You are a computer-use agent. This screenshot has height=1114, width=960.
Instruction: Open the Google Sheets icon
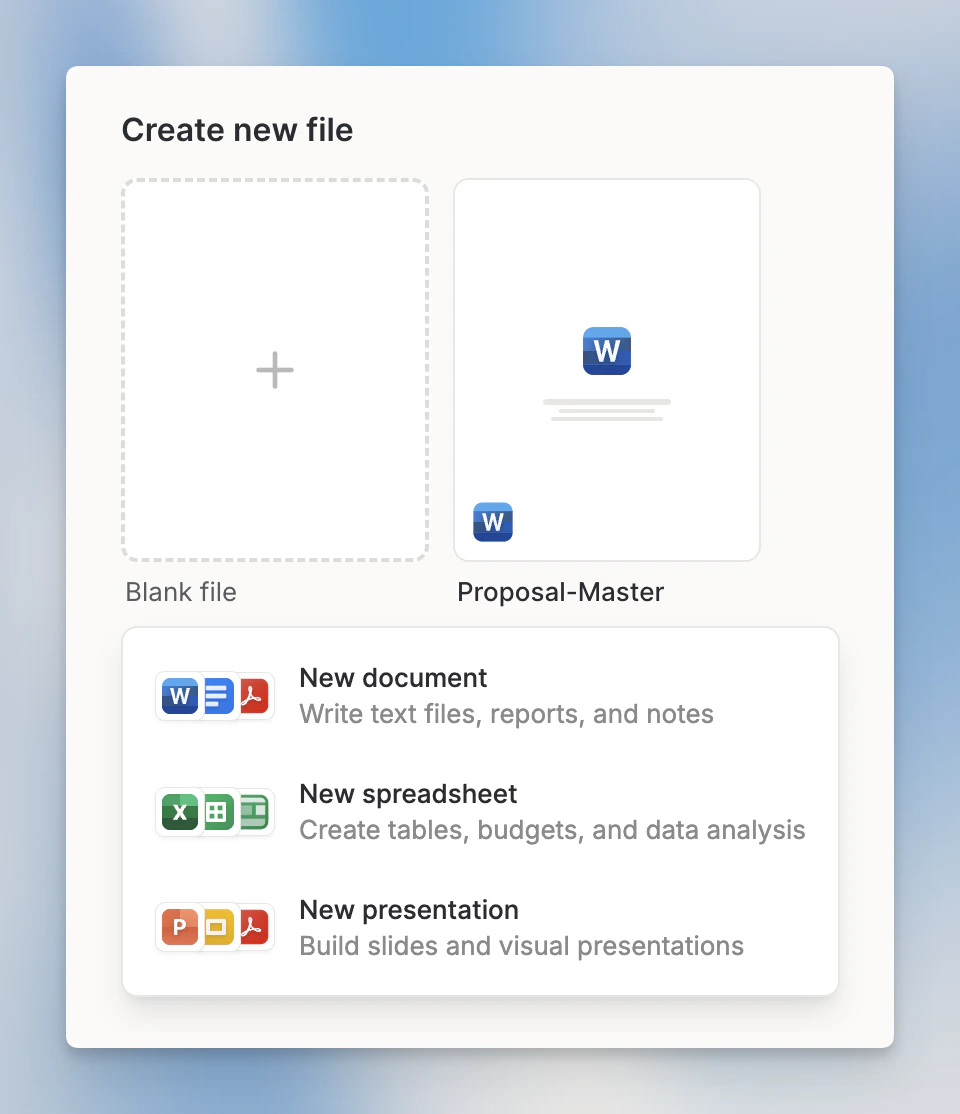[x=214, y=811]
